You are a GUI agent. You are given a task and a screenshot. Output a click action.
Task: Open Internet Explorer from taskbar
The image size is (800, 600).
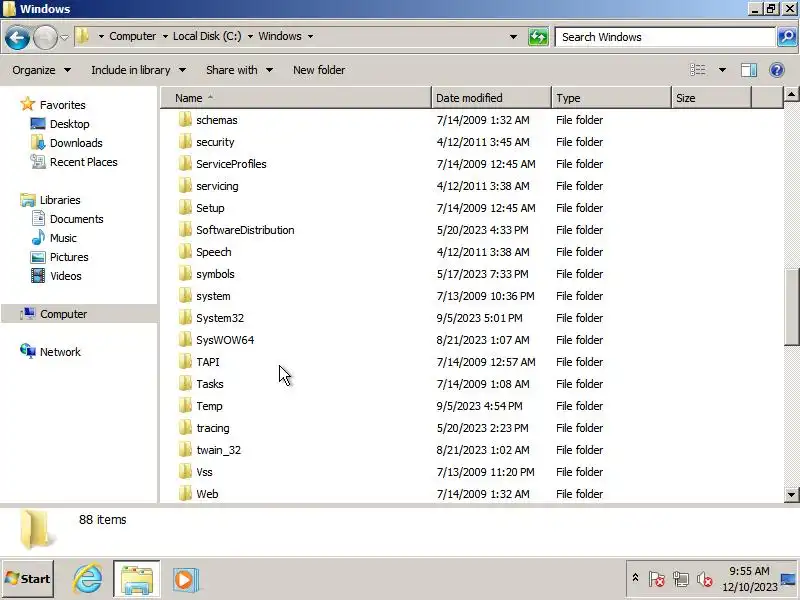coord(87,579)
